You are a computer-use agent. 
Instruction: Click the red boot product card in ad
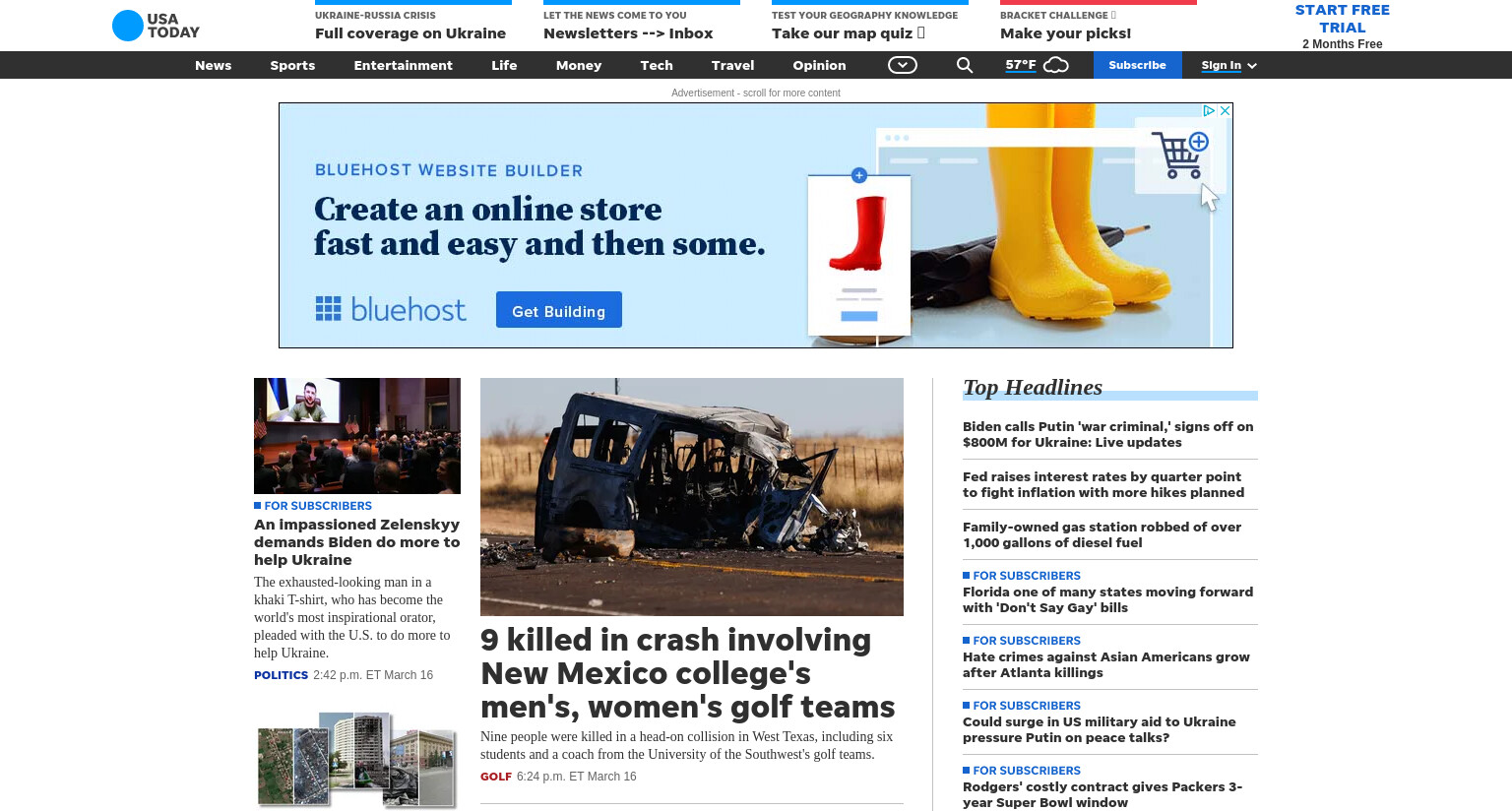tap(859, 256)
